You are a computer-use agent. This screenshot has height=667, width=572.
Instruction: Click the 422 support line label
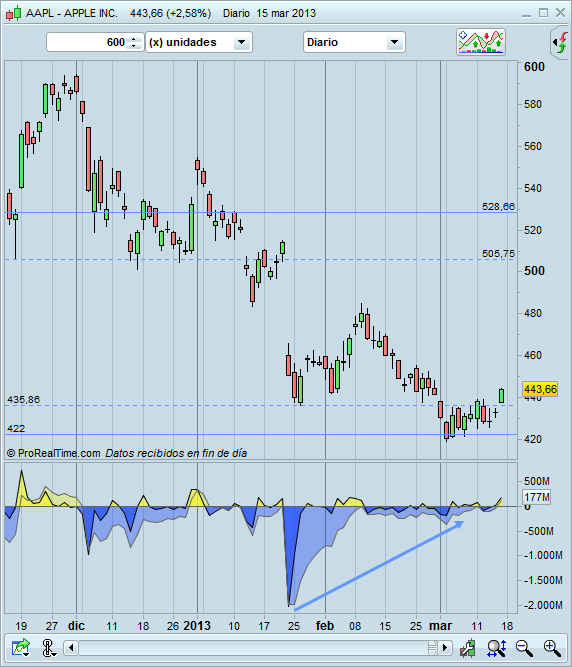pos(16,428)
